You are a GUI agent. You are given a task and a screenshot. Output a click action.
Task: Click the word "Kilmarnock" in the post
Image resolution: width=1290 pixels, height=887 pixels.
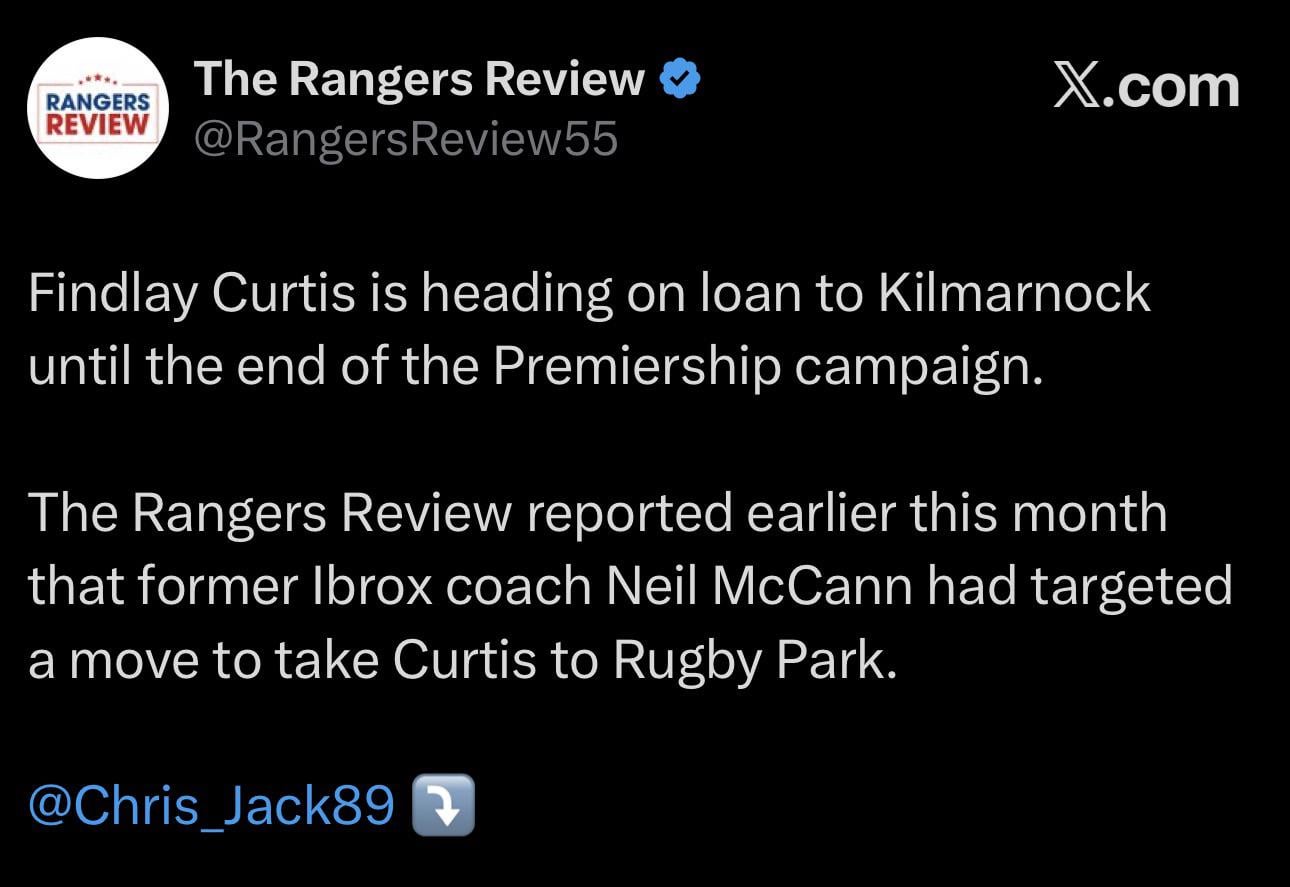(1014, 294)
